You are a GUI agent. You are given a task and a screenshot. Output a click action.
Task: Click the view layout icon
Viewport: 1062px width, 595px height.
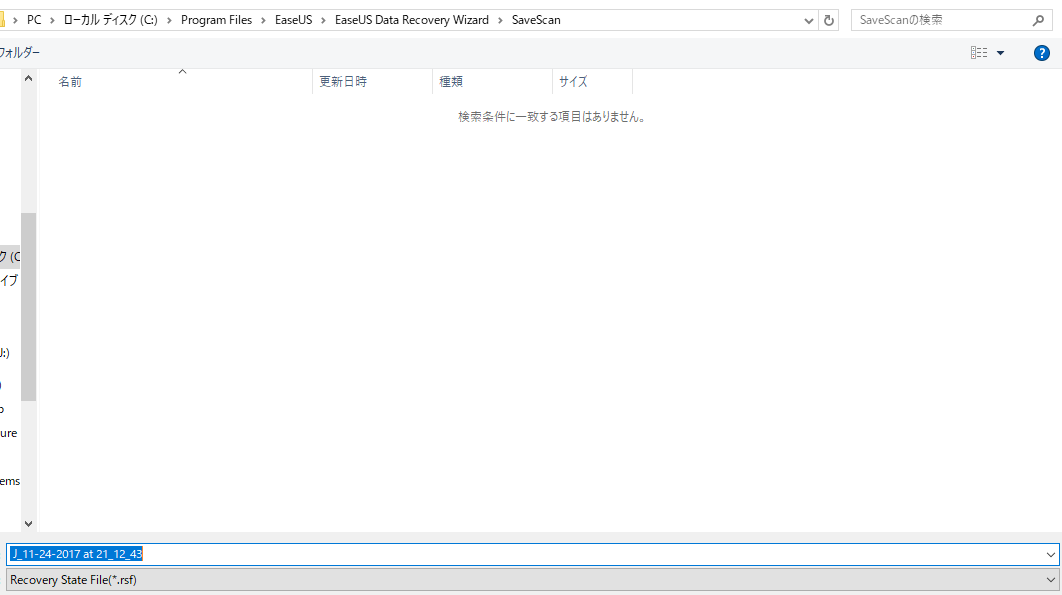(x=978, y=53)
